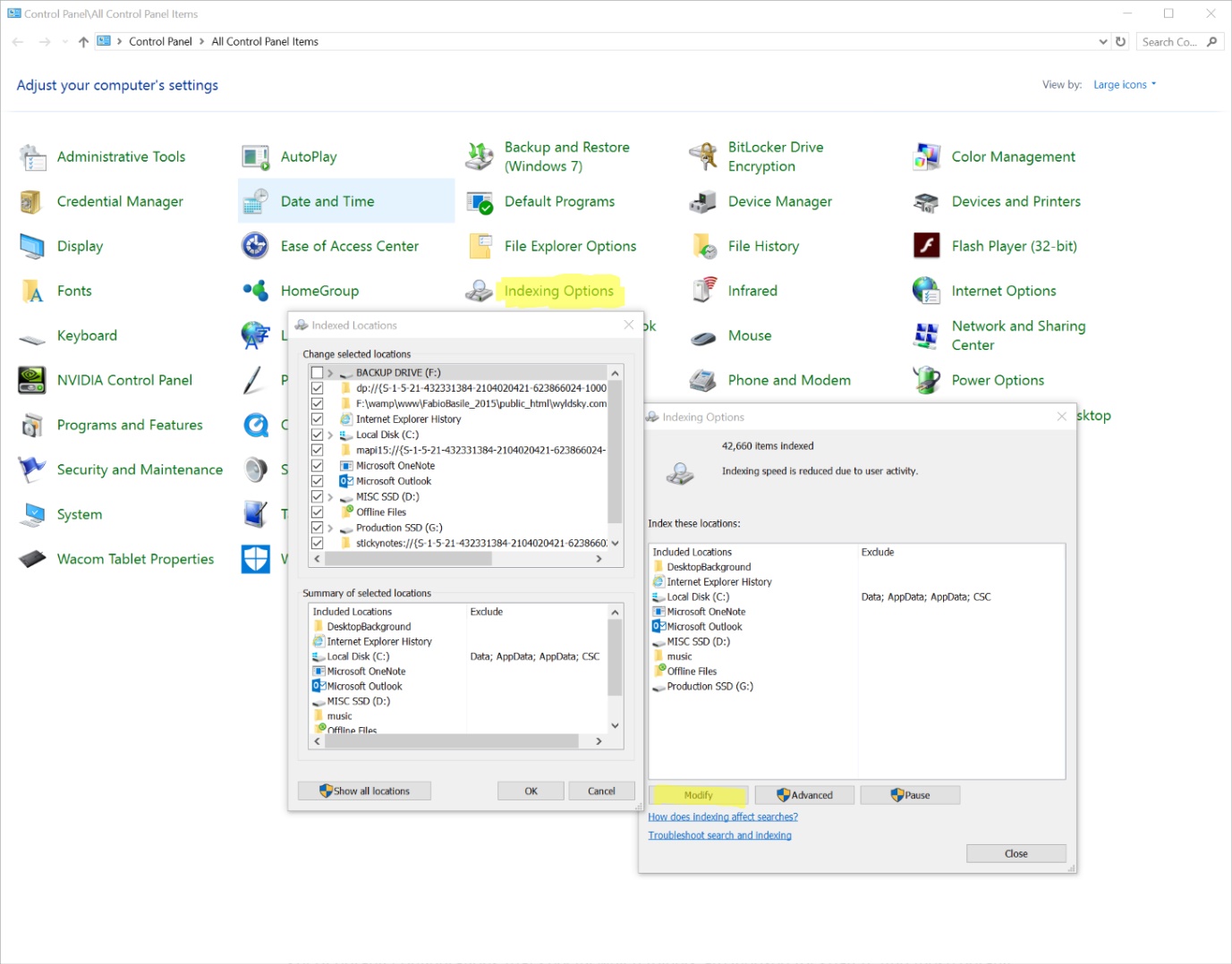Open BitLocker Drive Encryption icon
This screenshot has width=1232, height=964.
coord(703,157)
